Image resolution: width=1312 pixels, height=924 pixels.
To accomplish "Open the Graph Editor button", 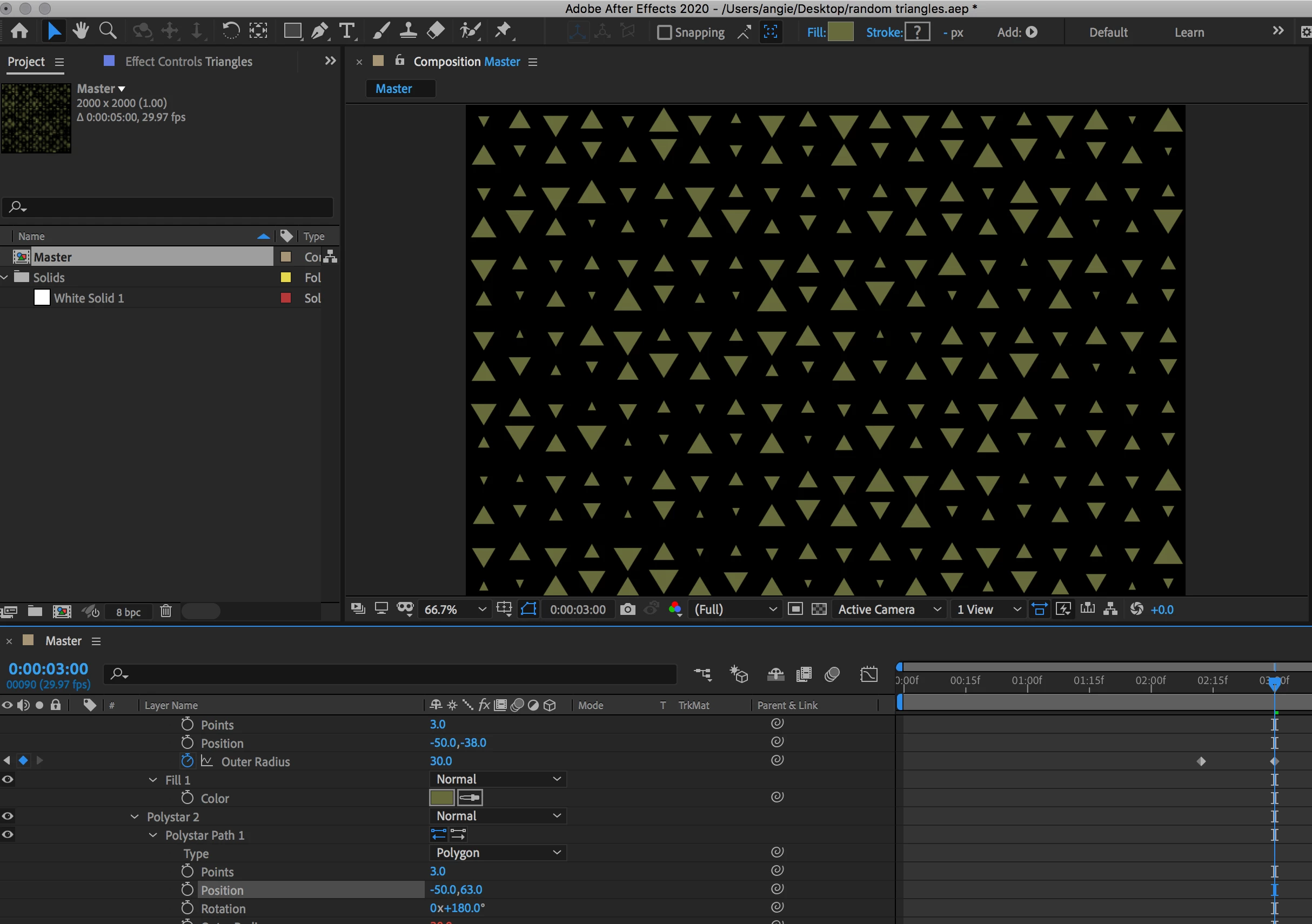I will tap(868, 674).
